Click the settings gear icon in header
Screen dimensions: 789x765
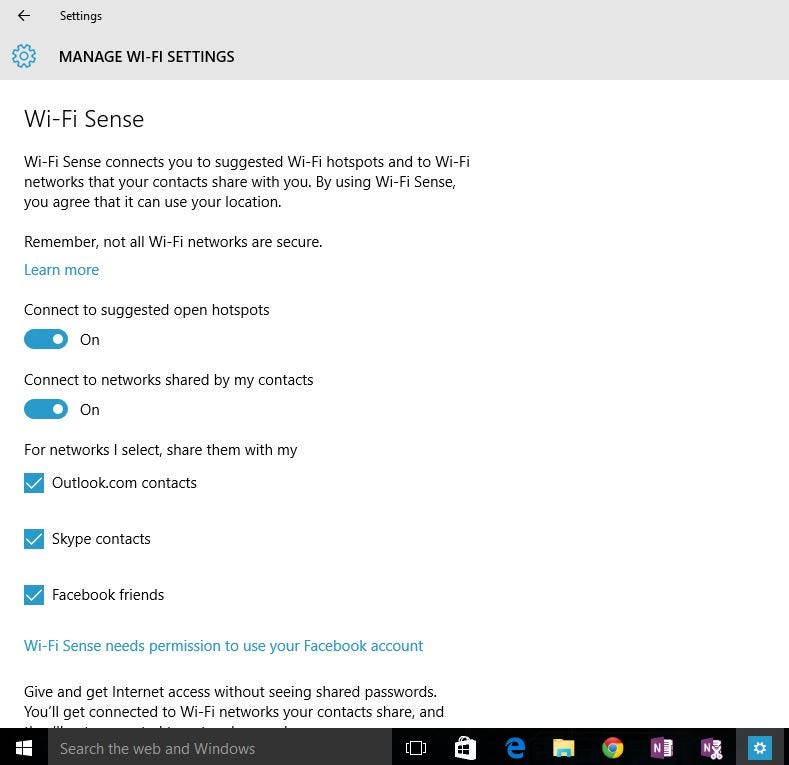pyautogui.click(x=24, y=56)
